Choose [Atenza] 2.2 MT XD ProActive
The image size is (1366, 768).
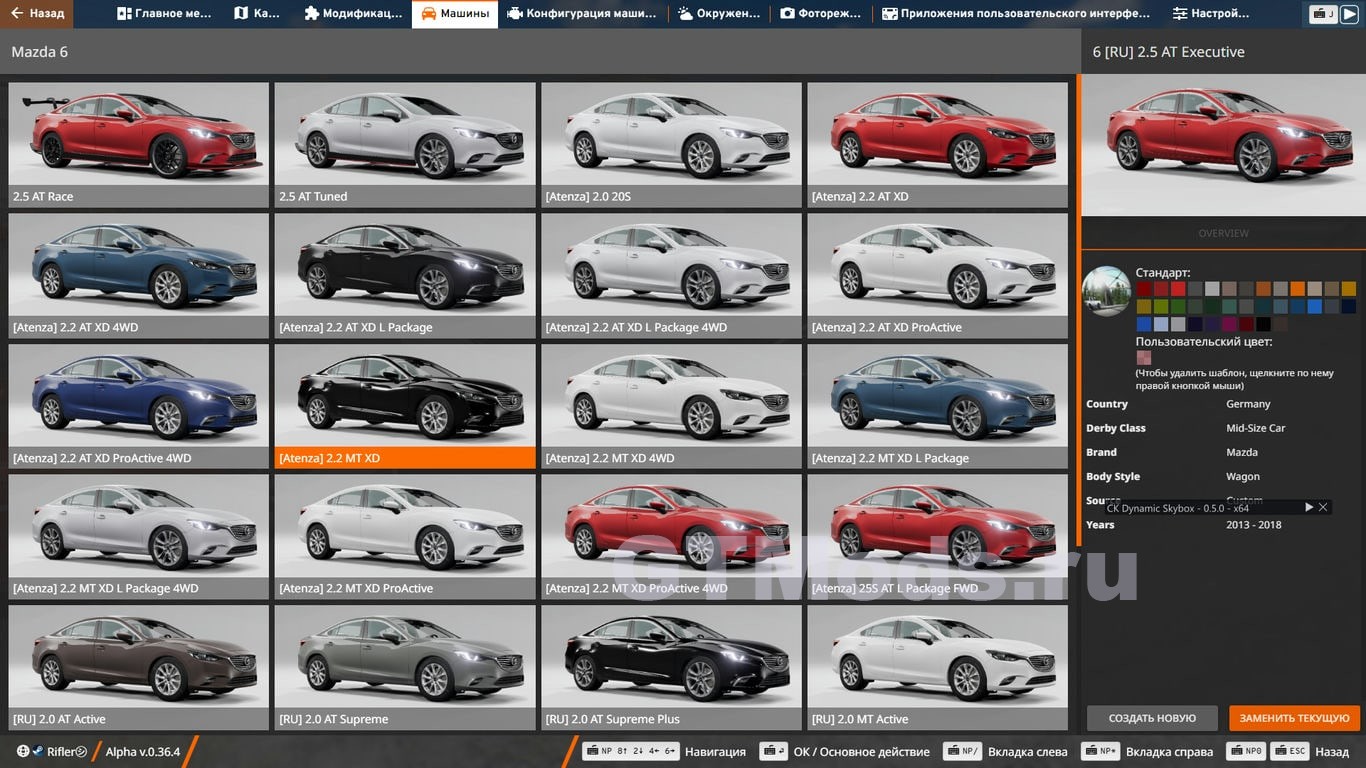click(x=405, y=536)
